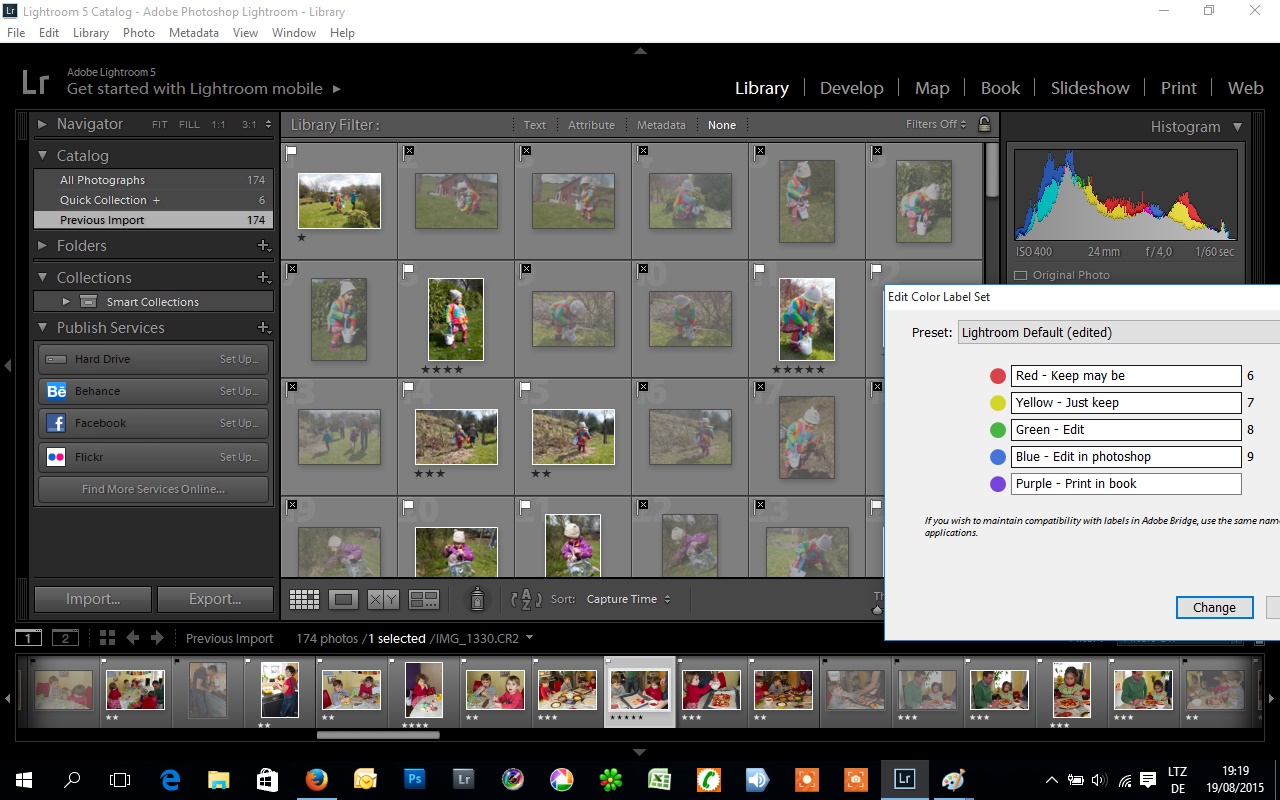Click the Import button

tap(93, 599)
